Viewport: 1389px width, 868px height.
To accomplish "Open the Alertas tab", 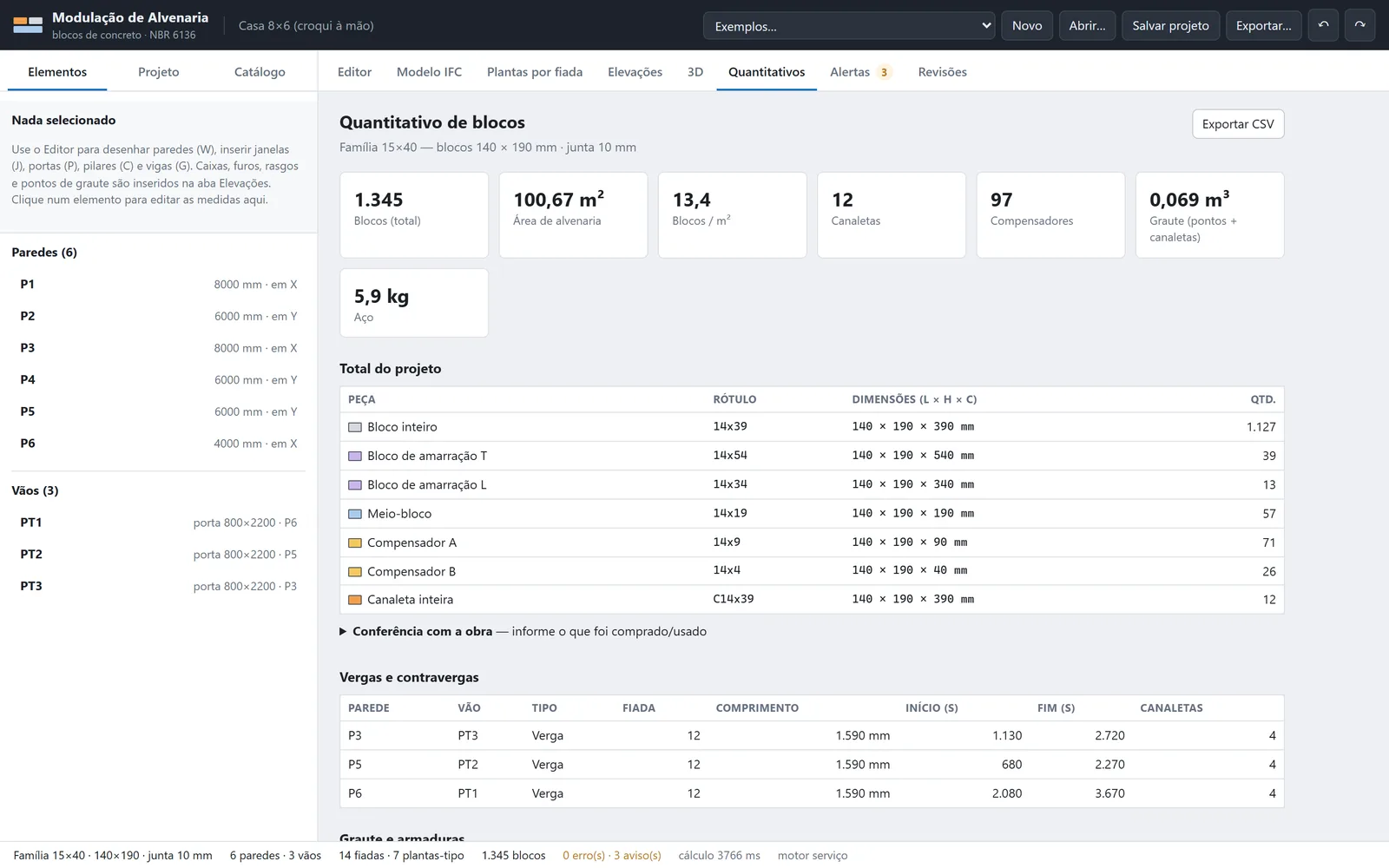I will point(859,72).
